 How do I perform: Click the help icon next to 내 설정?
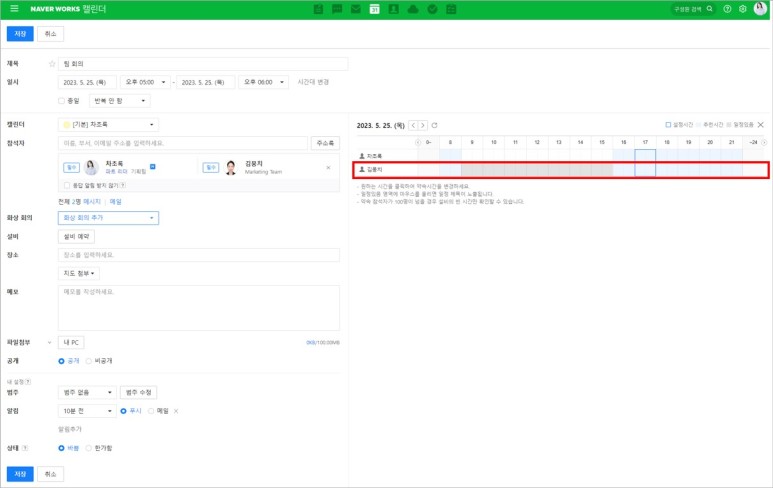(28, 382)
